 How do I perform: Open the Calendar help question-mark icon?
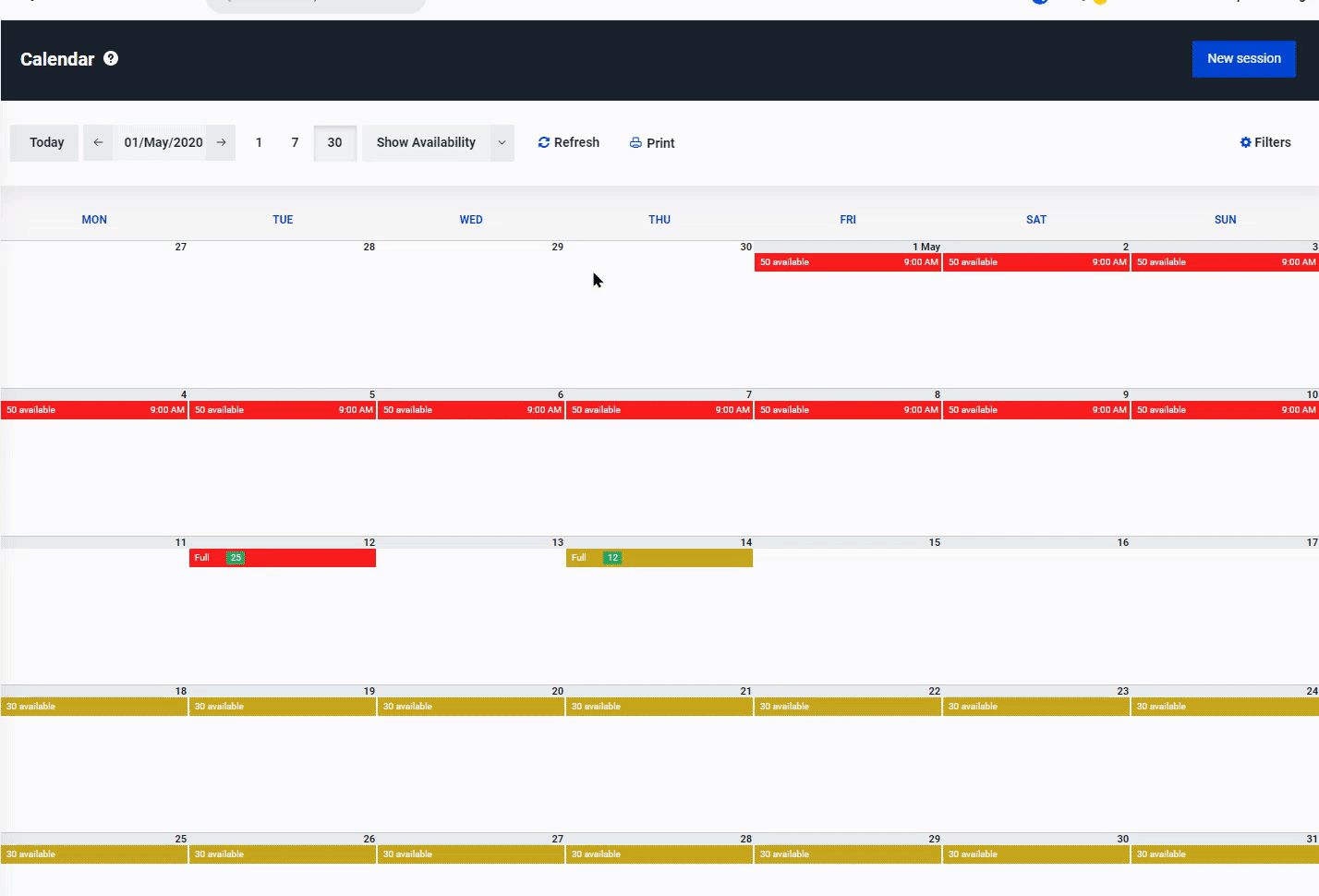[x=111, y=58]
